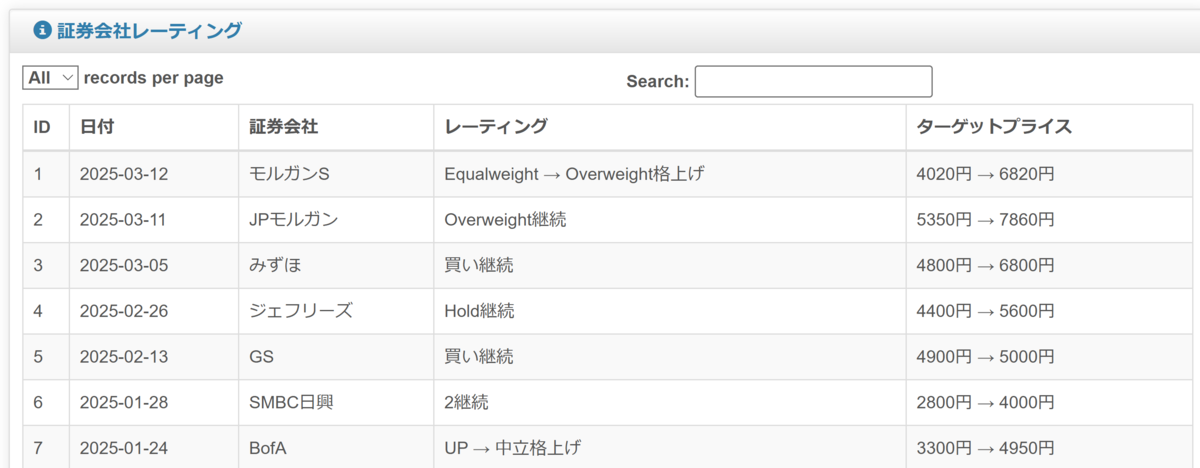
Task: Sort by the ターゲットプライス column header
Action: coord(1049,127)
